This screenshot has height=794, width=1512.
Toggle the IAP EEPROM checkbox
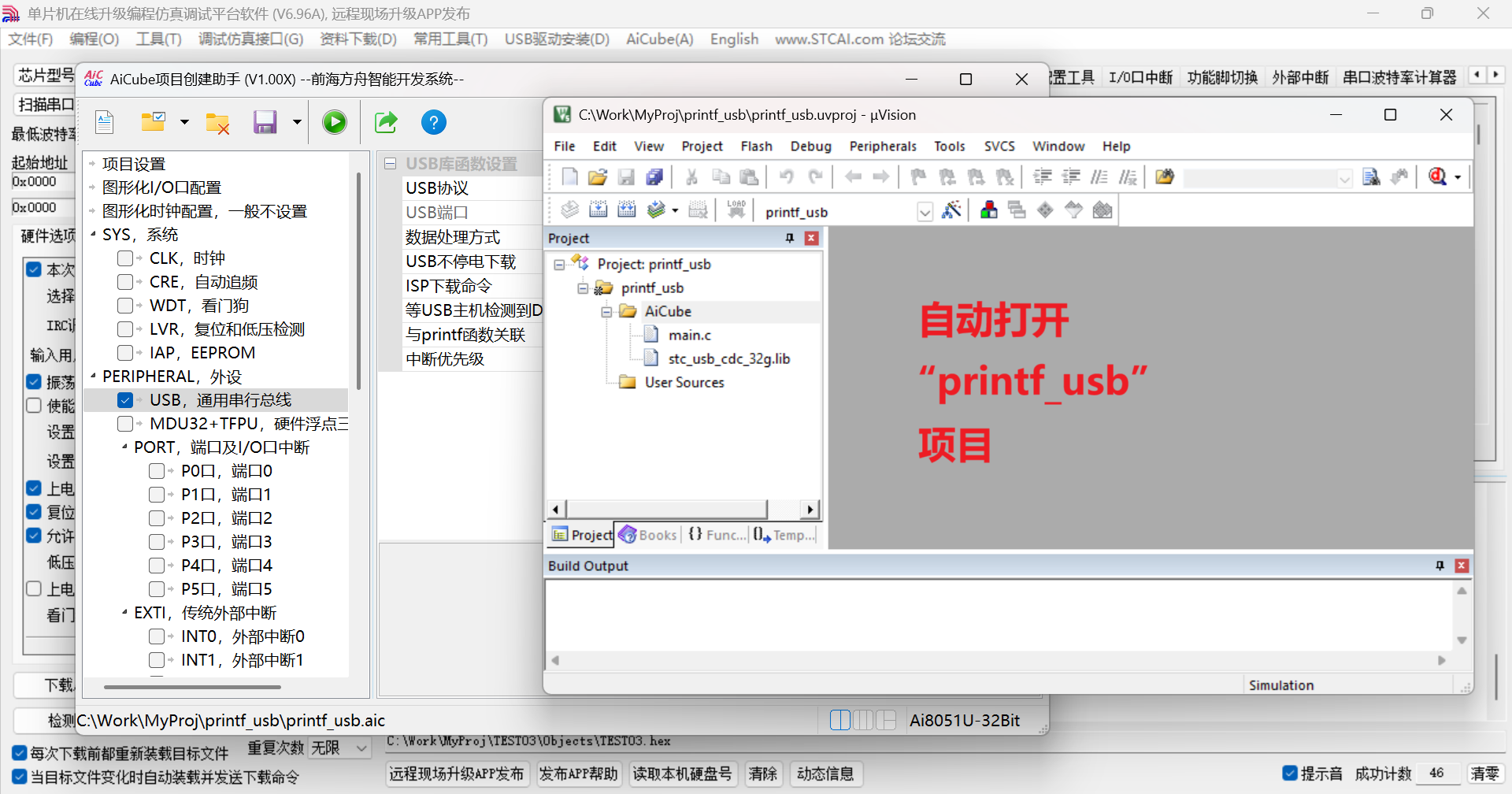tap(124, 353)
